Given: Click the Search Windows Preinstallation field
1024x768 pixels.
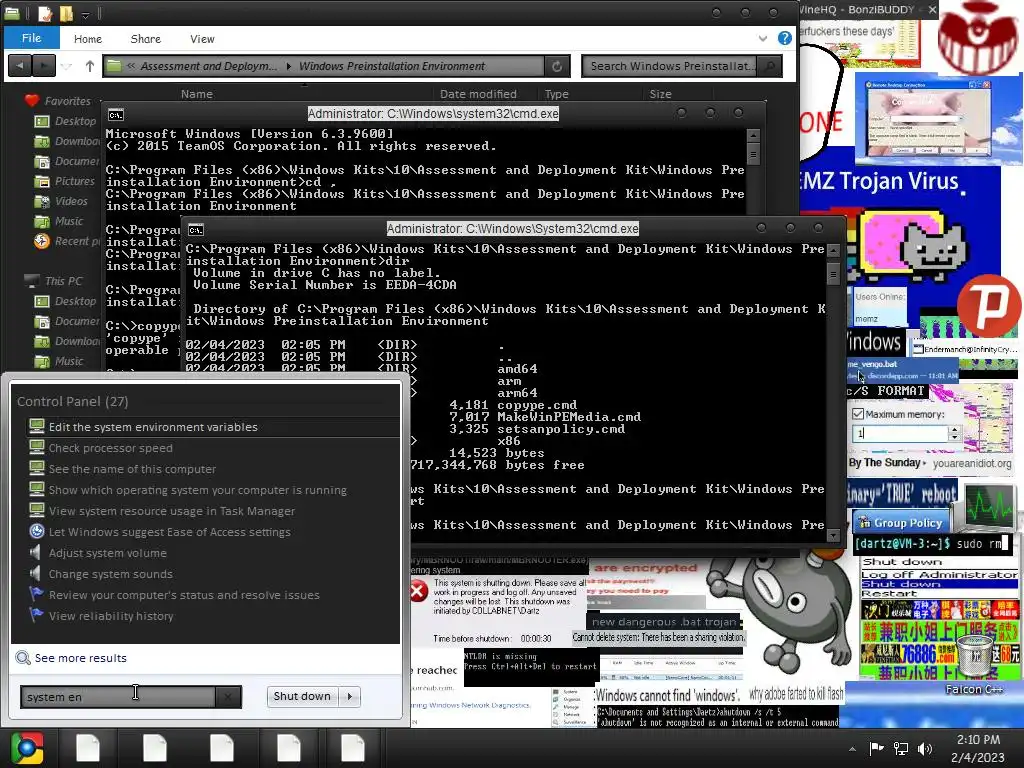Looking at the screenshot, I should point(671,66).
